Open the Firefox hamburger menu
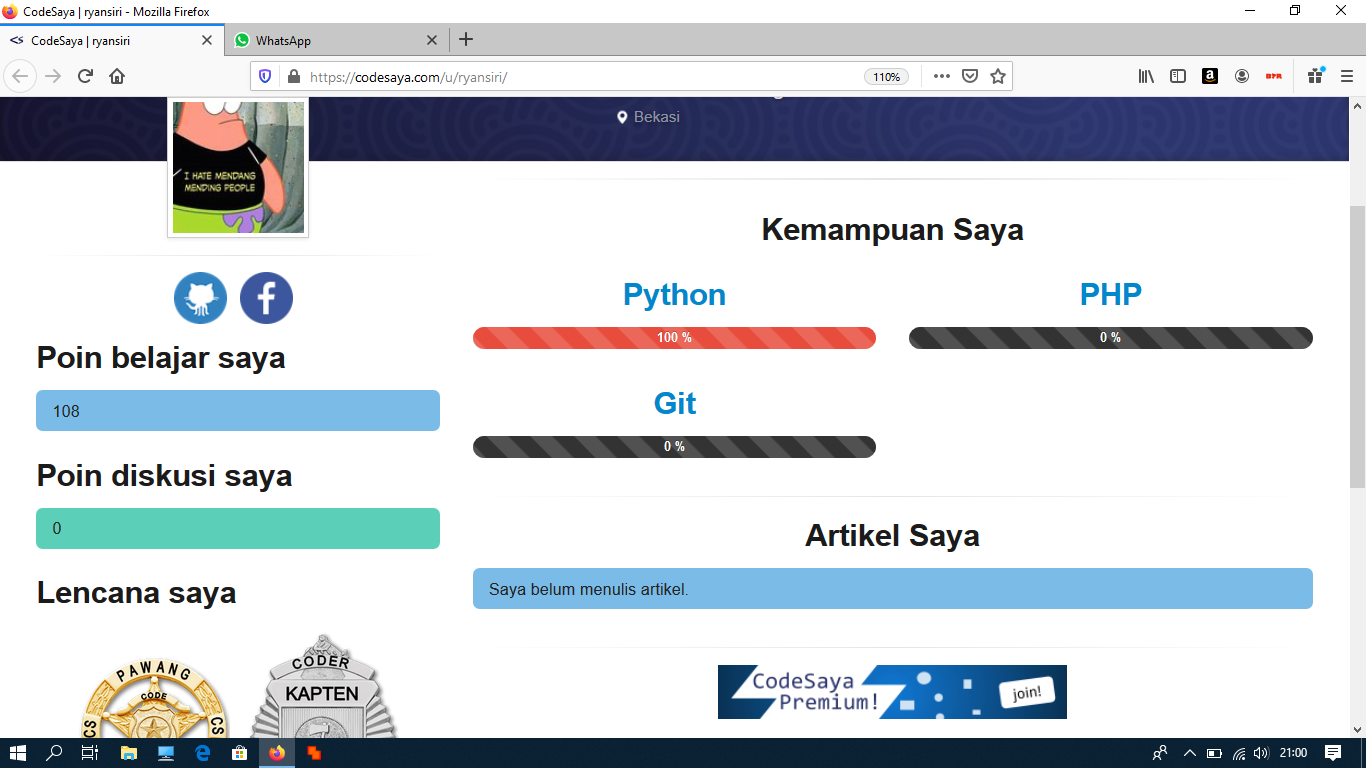This screenshot has height=768, width=1366. tap(1347, 76)
